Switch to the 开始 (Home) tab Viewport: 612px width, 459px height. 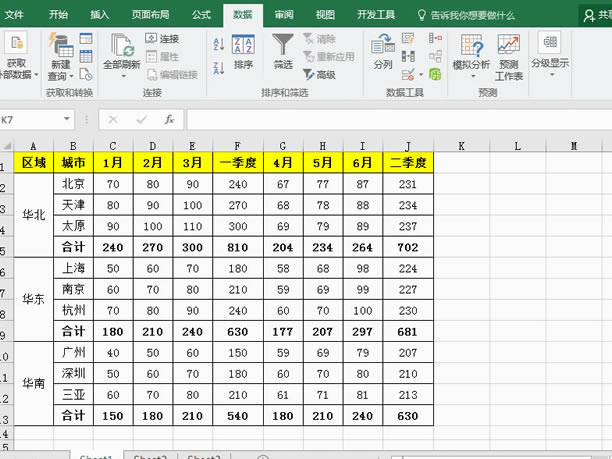[59, 15]
